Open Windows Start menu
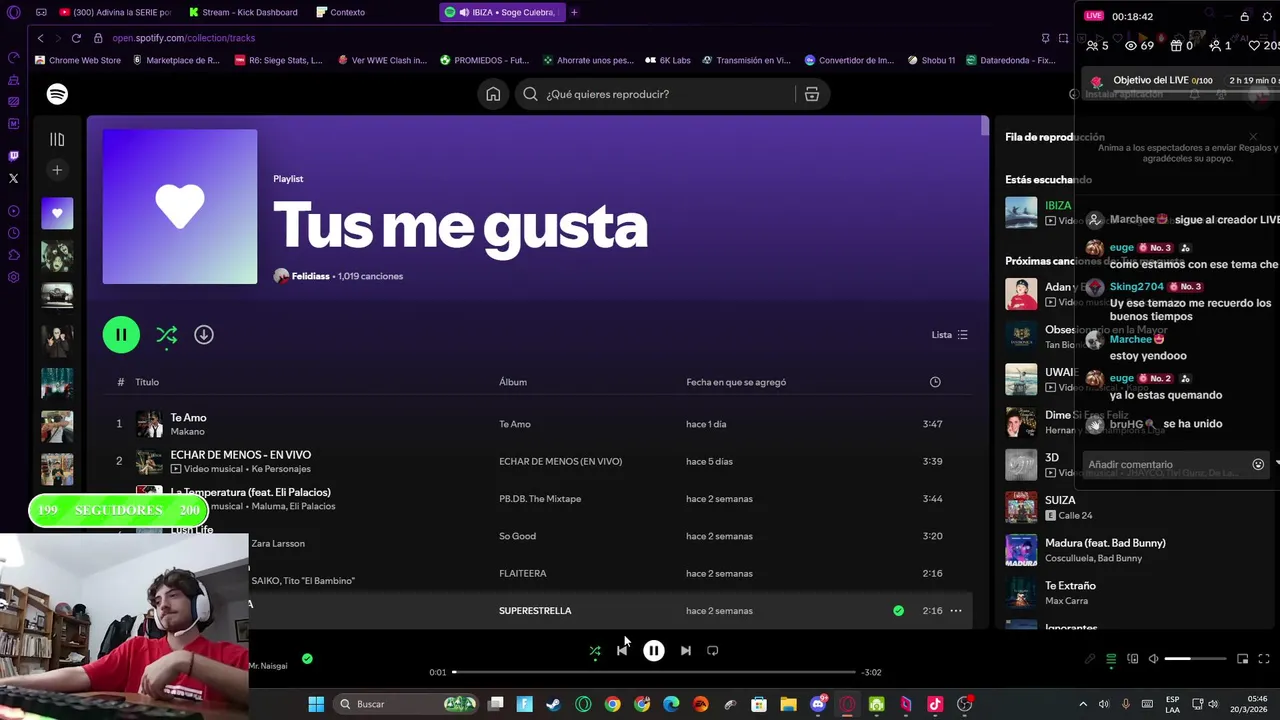 point(316,704)
